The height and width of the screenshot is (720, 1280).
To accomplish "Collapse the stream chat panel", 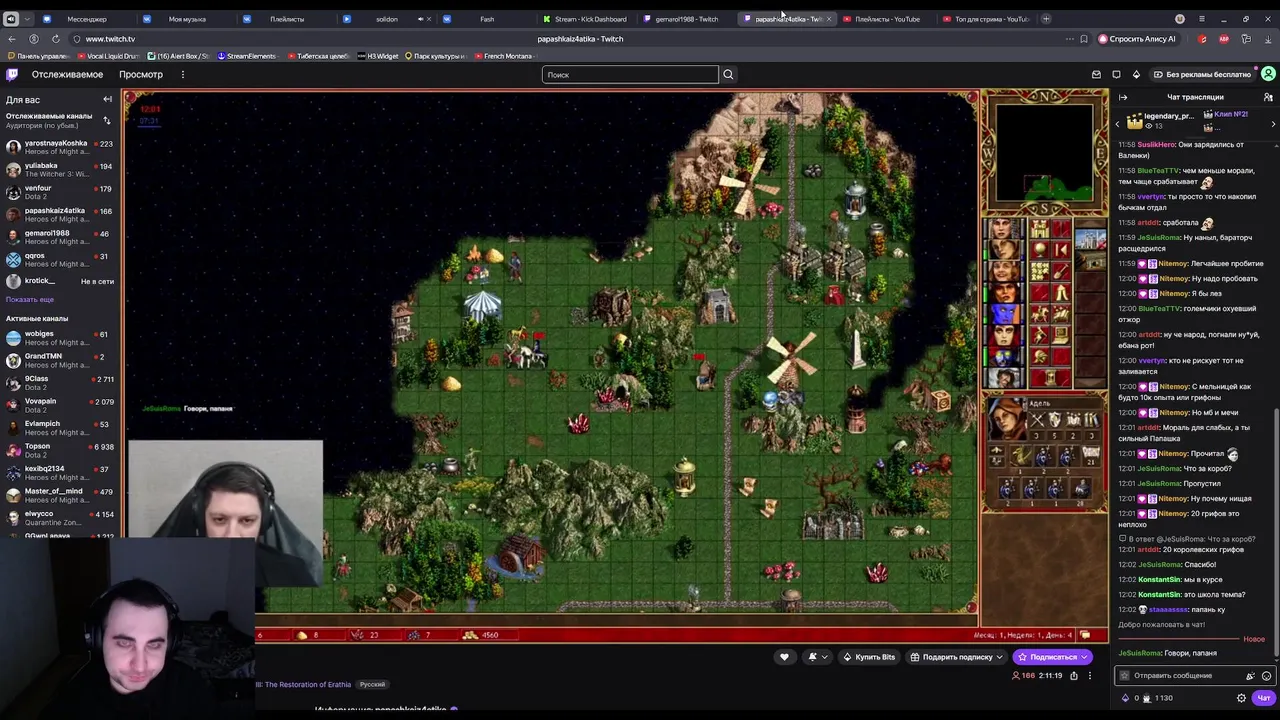I will [1123, 97].
